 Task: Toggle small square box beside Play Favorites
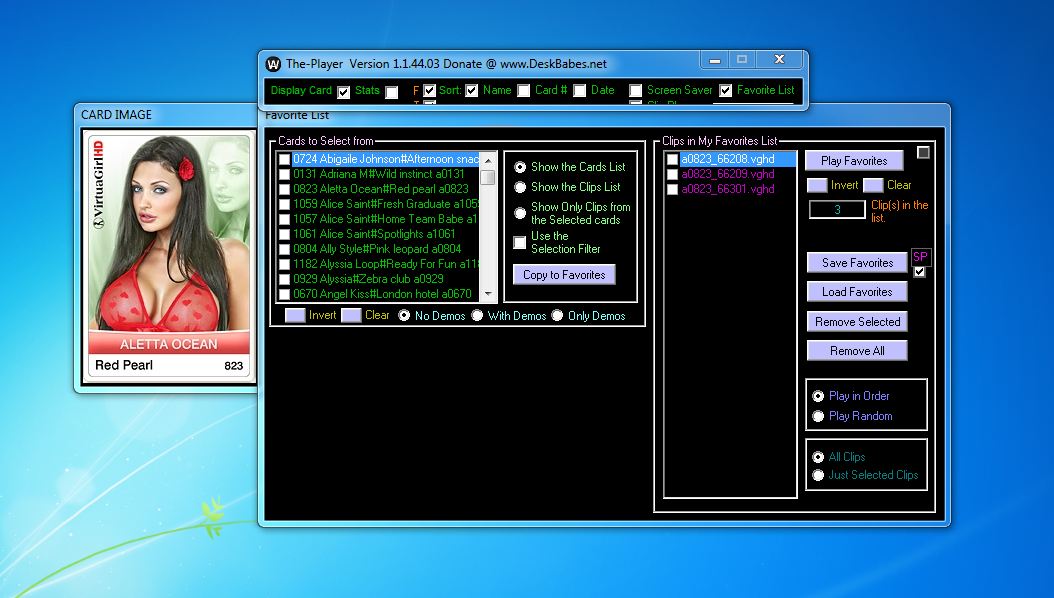[x=924, y=153]
